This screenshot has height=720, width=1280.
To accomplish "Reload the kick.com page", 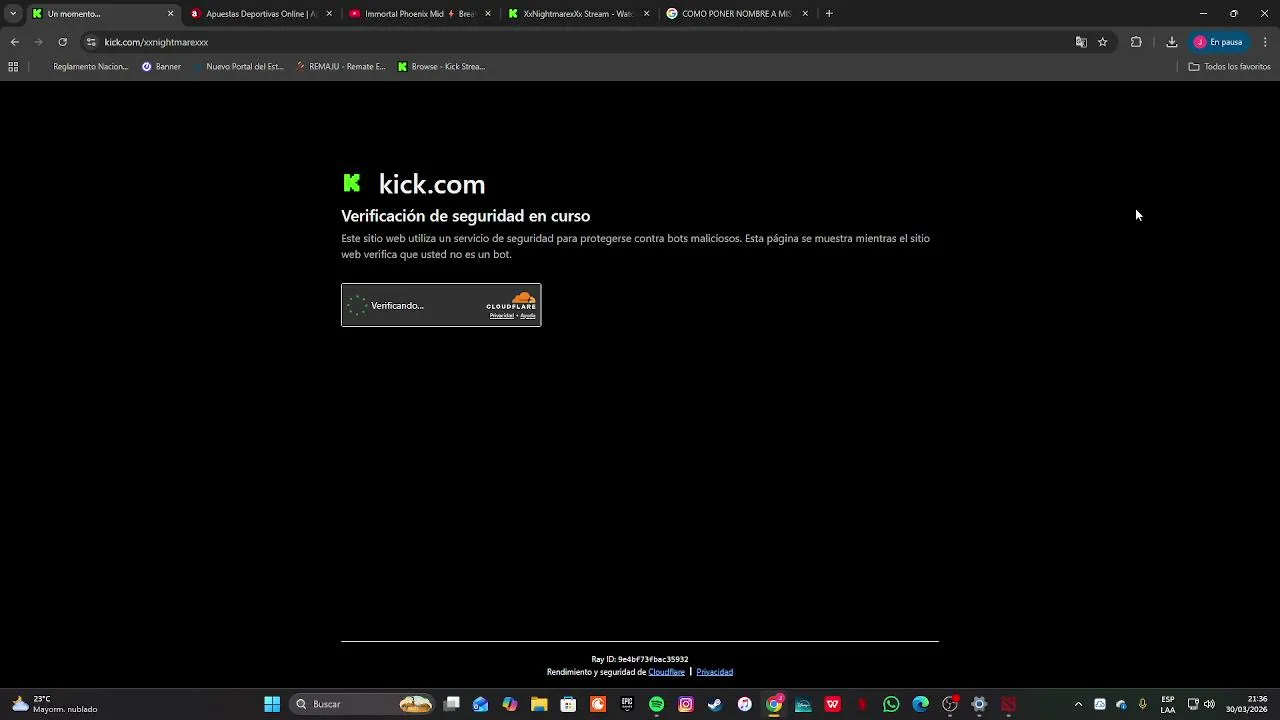I will tap(62, 42).
